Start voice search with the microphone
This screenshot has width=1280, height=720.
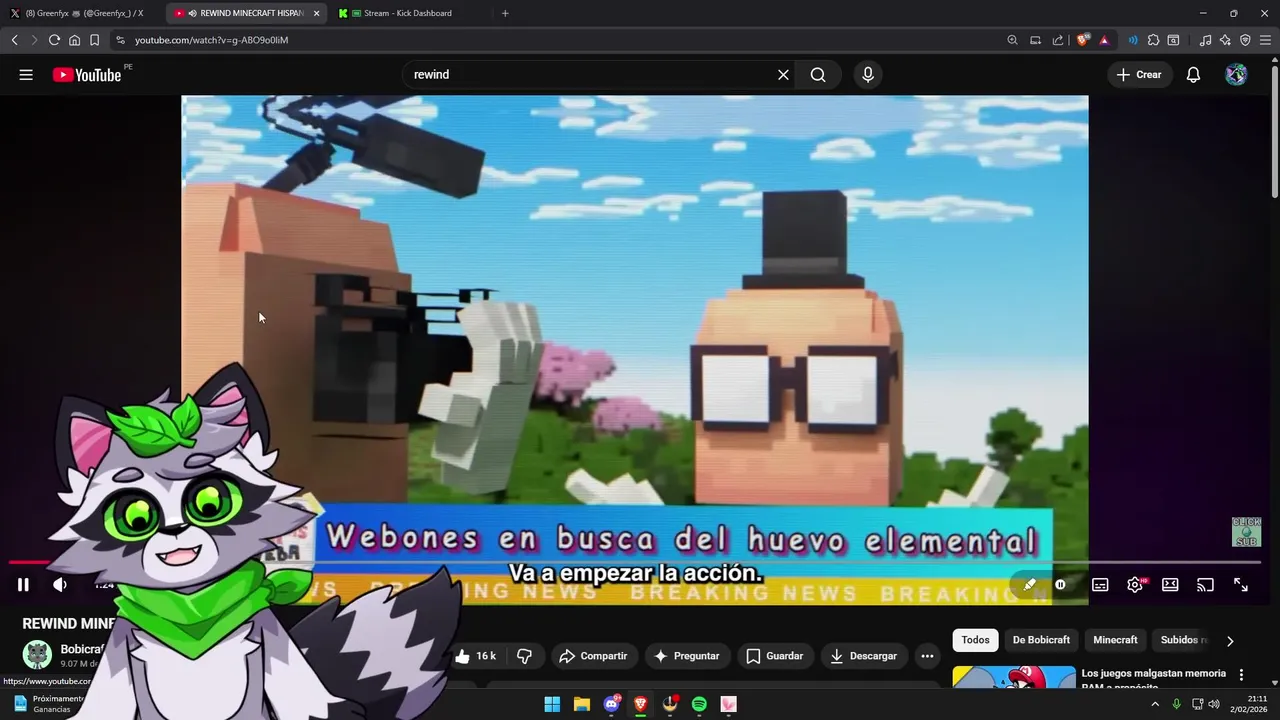[868, 75]
